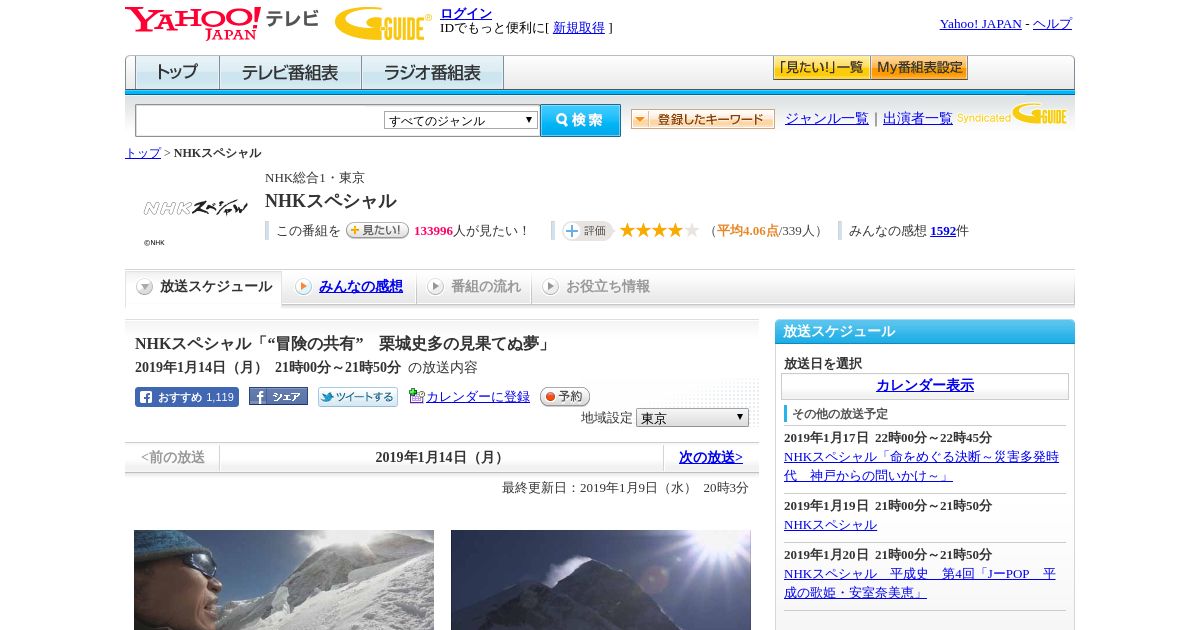Open the ヘルプ link
The width and height of the screenshot is (1200, 630).
(1052, 24)
